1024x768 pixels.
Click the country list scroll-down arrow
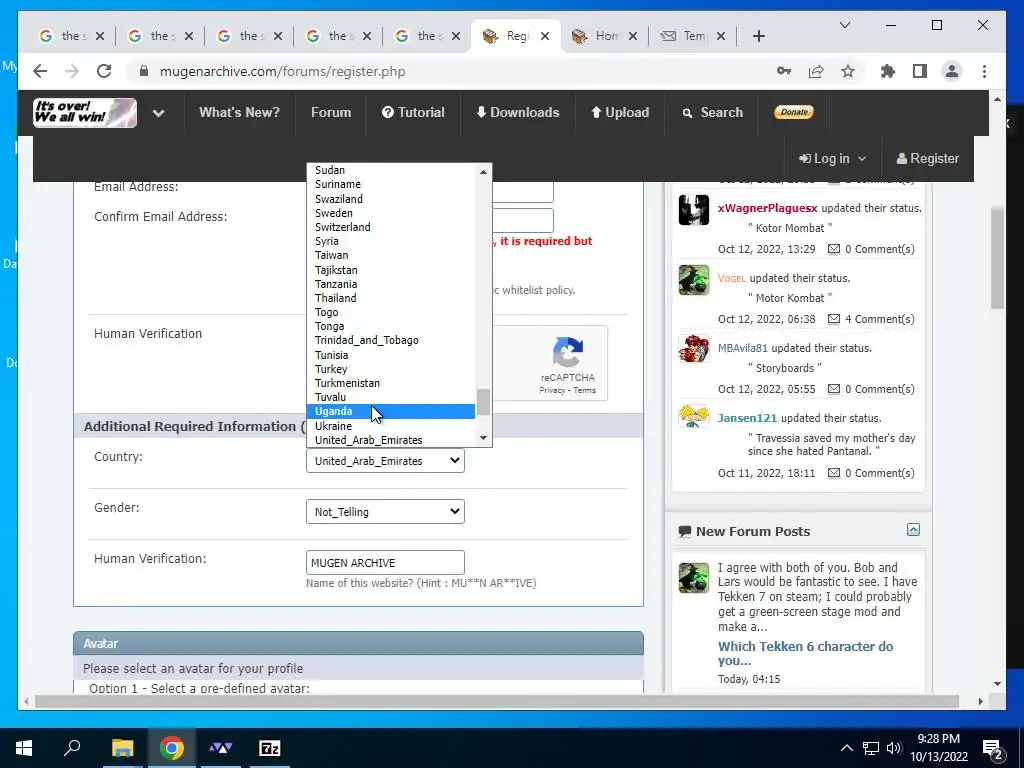click(x=483, y=438)
